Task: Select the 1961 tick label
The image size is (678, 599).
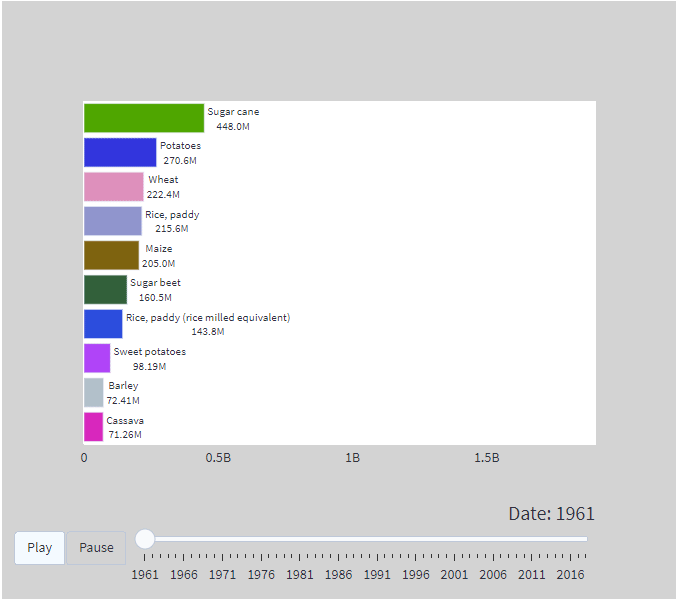Action: [x=145, y=574]
